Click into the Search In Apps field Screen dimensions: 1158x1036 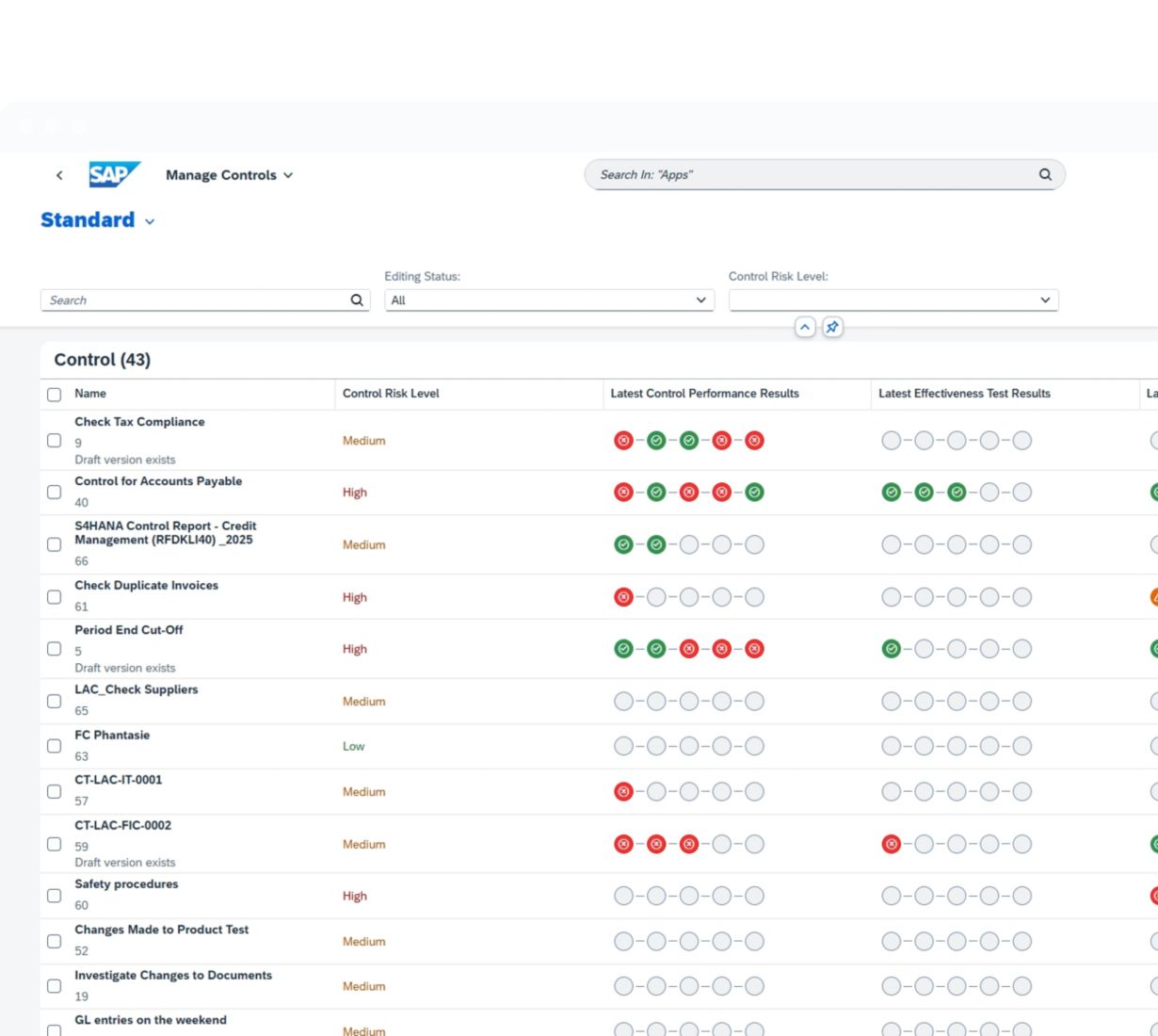pyautogui.click(x=810, y=175)
